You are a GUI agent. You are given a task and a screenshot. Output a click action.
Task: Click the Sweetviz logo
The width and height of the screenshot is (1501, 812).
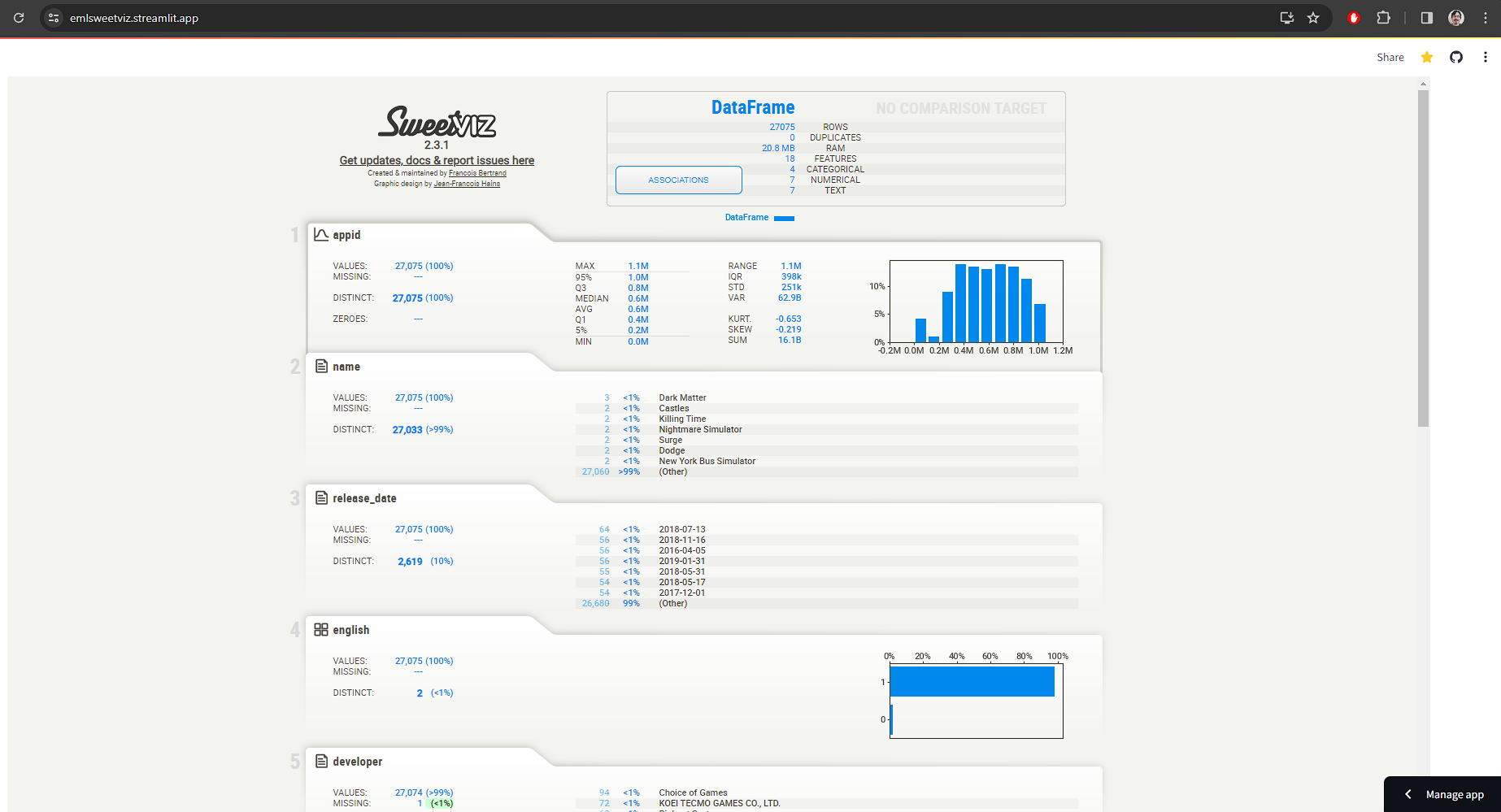pos(437,122)
